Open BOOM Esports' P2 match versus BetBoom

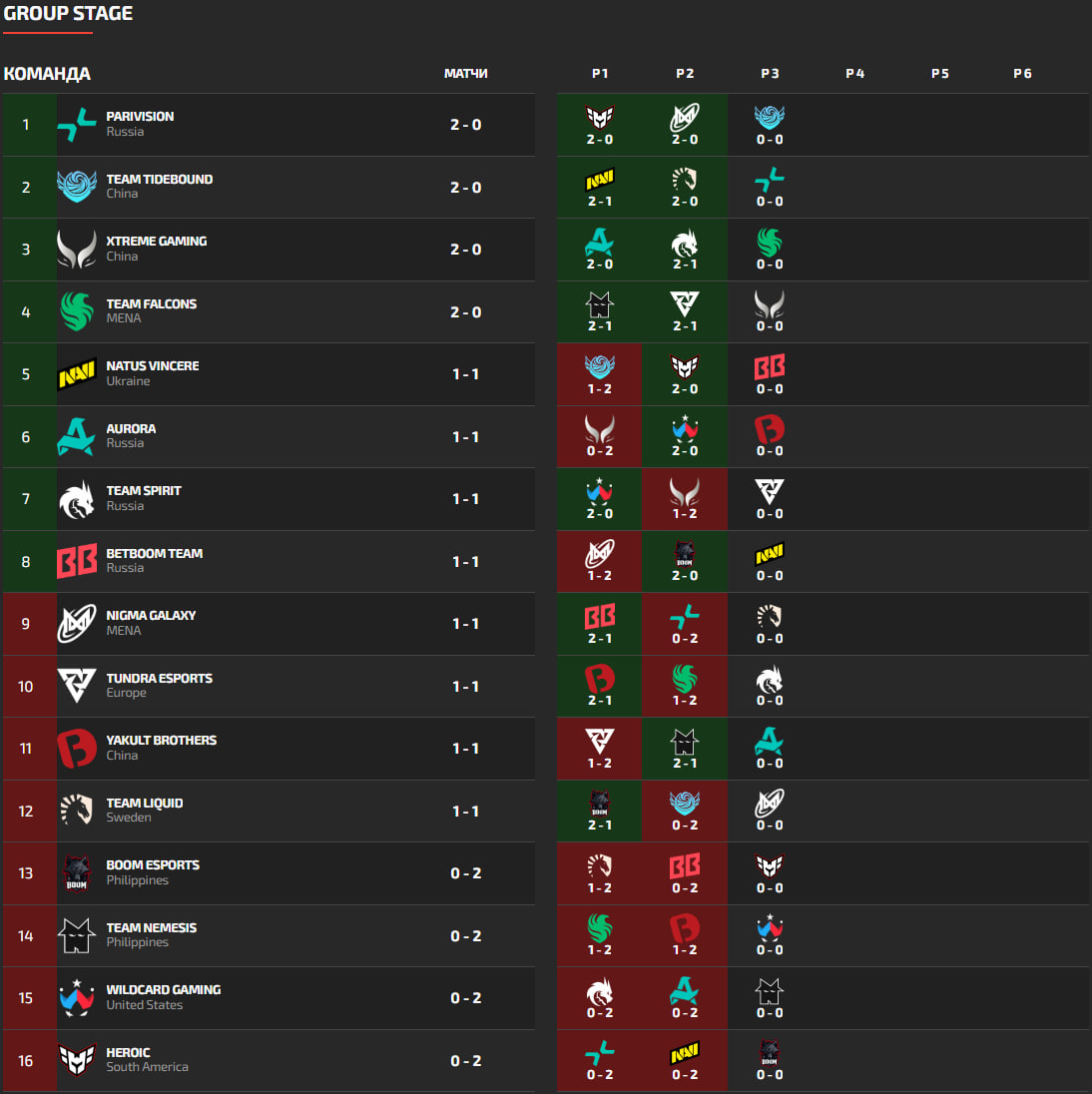[x=685, y=873]
